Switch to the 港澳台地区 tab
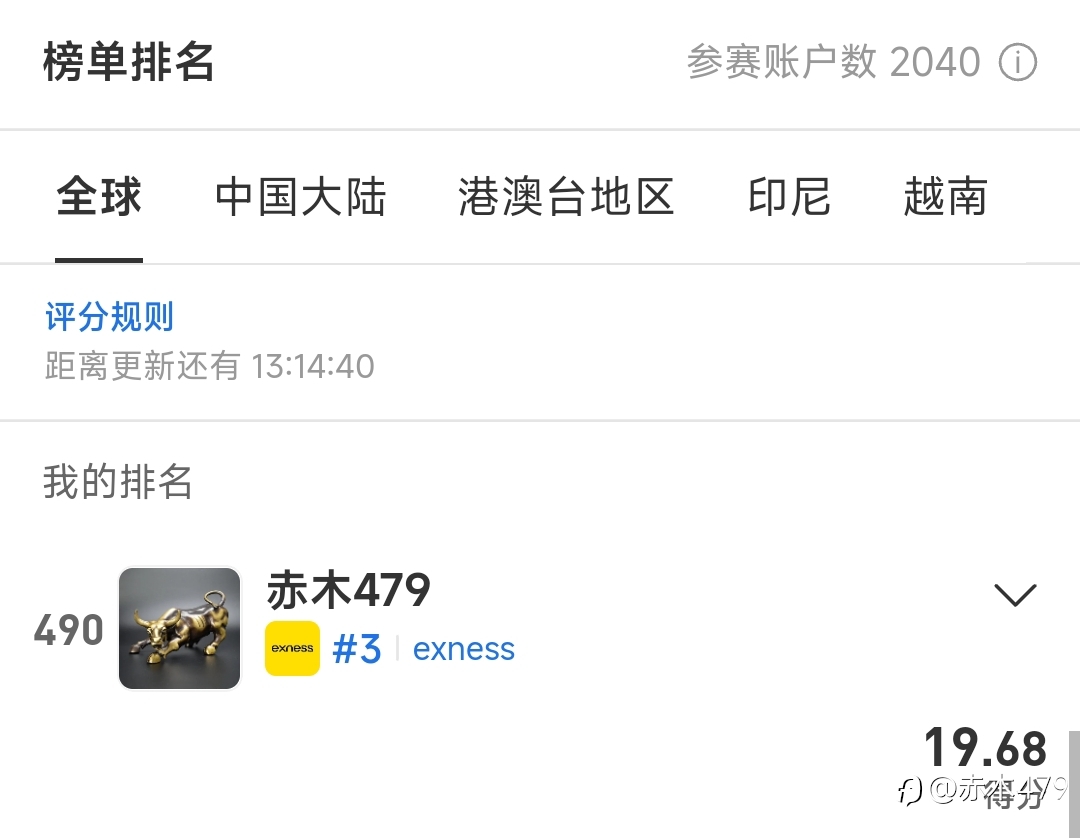Viewport: 1080px width, 838px height. point(566,197)
